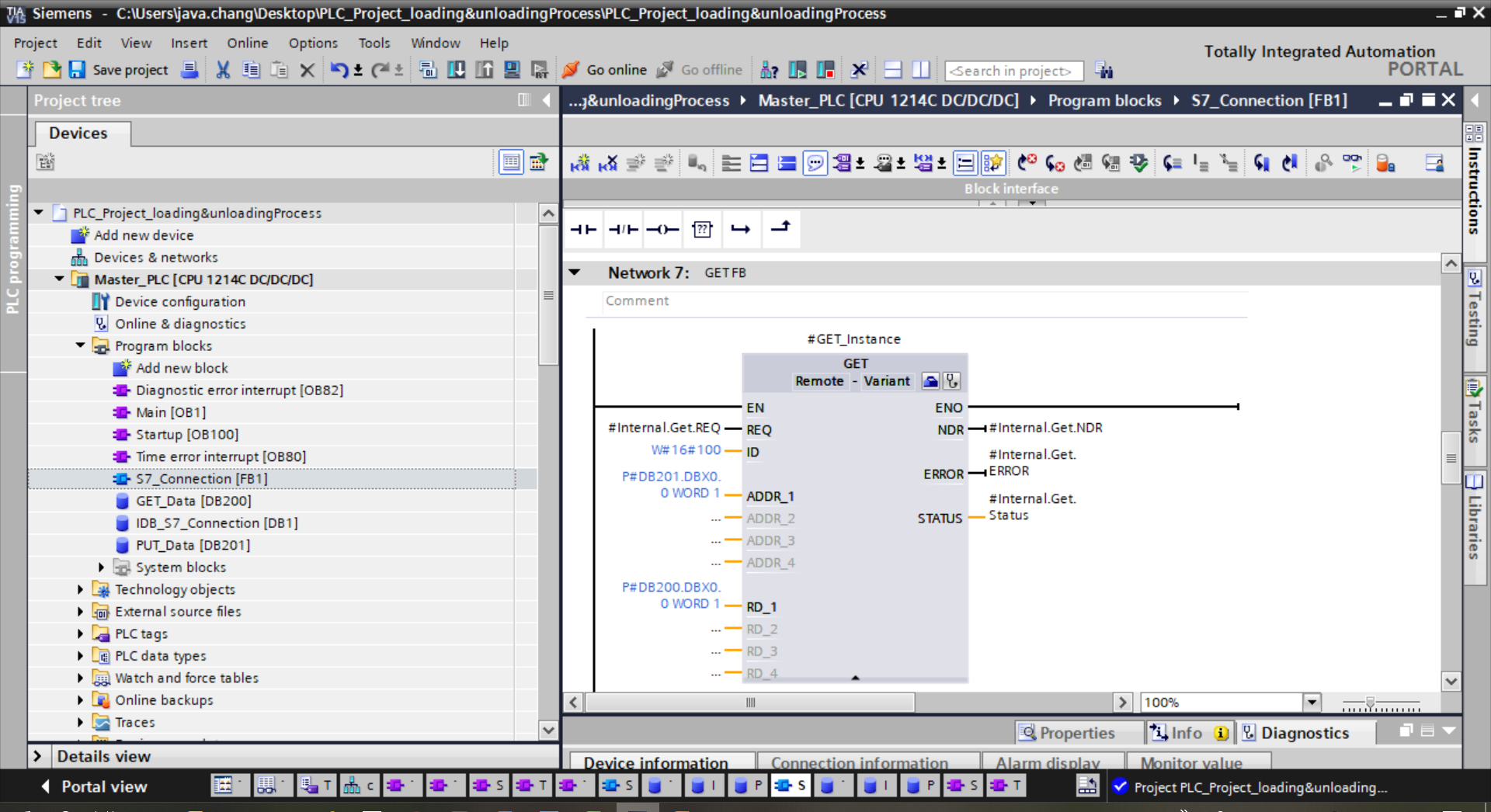This screenshot has width=1491, height=812.
Task: Click the Delete X icon in toolbar
Action: 308,70
